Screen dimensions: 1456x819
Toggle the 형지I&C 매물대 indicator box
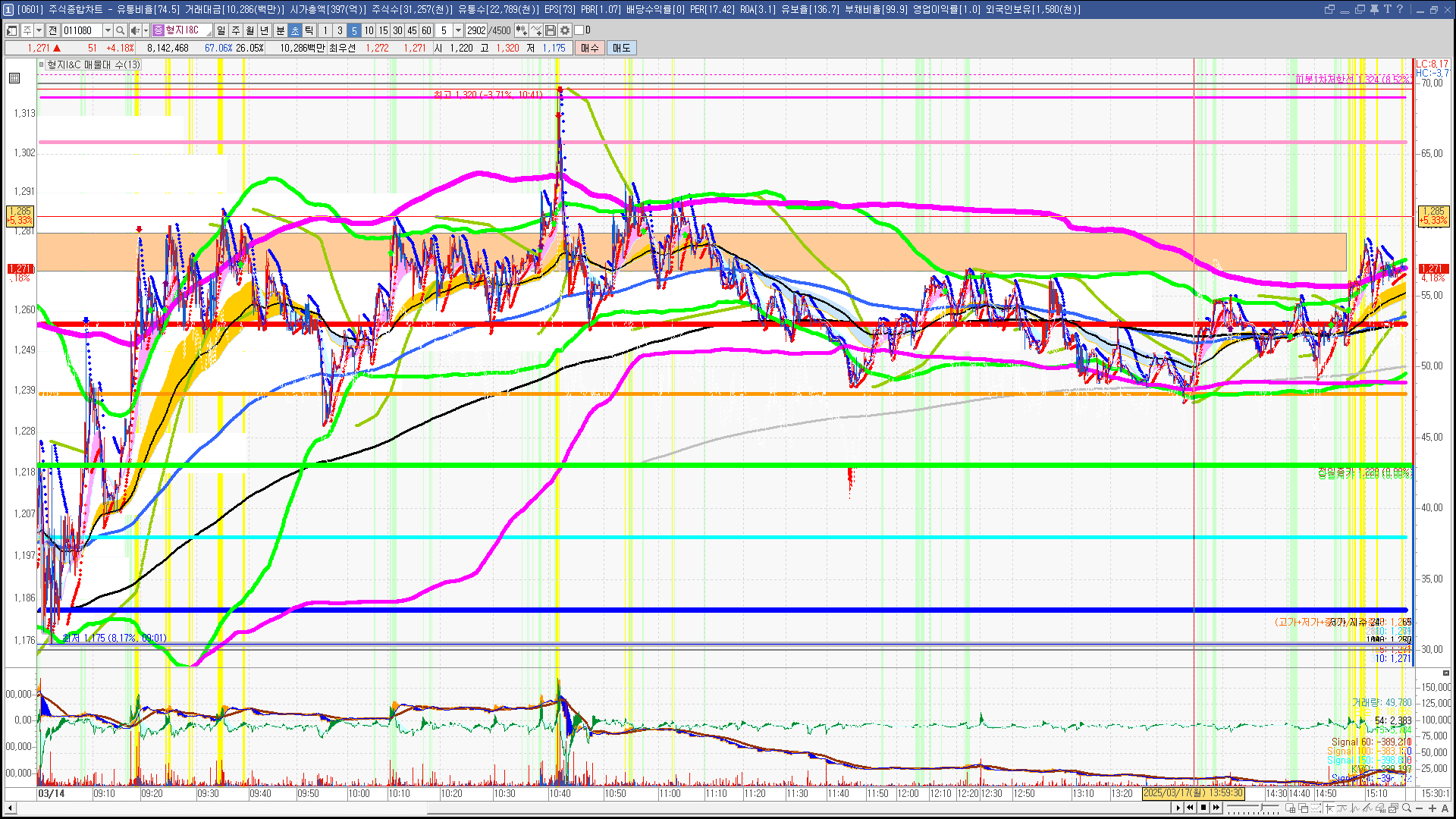pos(42,65)
